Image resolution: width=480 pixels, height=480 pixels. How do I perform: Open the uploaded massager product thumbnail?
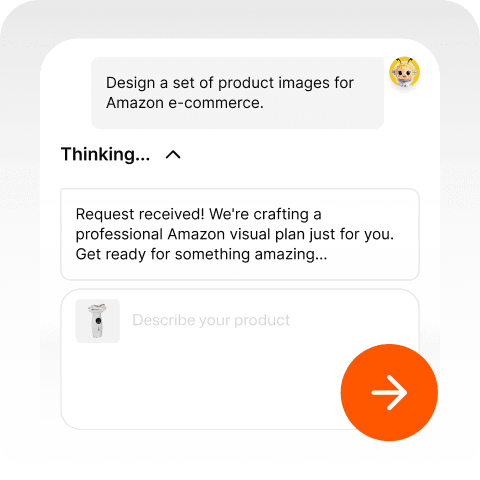(x=97, y=321)
